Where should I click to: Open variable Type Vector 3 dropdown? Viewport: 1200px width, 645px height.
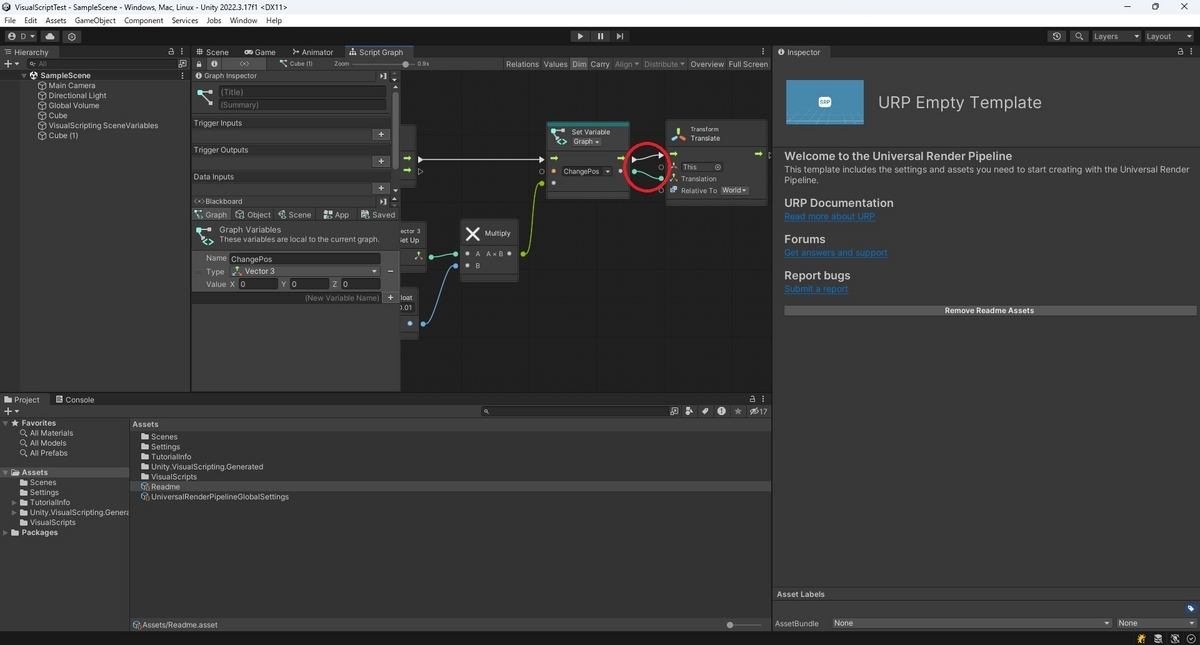pyautogui.click(x=305, y=271)
